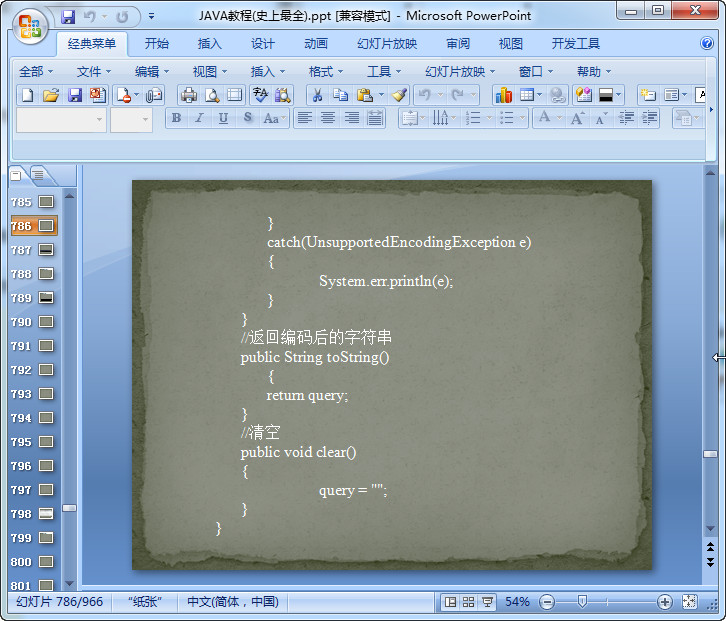Toggle align text left

[305, 118]
